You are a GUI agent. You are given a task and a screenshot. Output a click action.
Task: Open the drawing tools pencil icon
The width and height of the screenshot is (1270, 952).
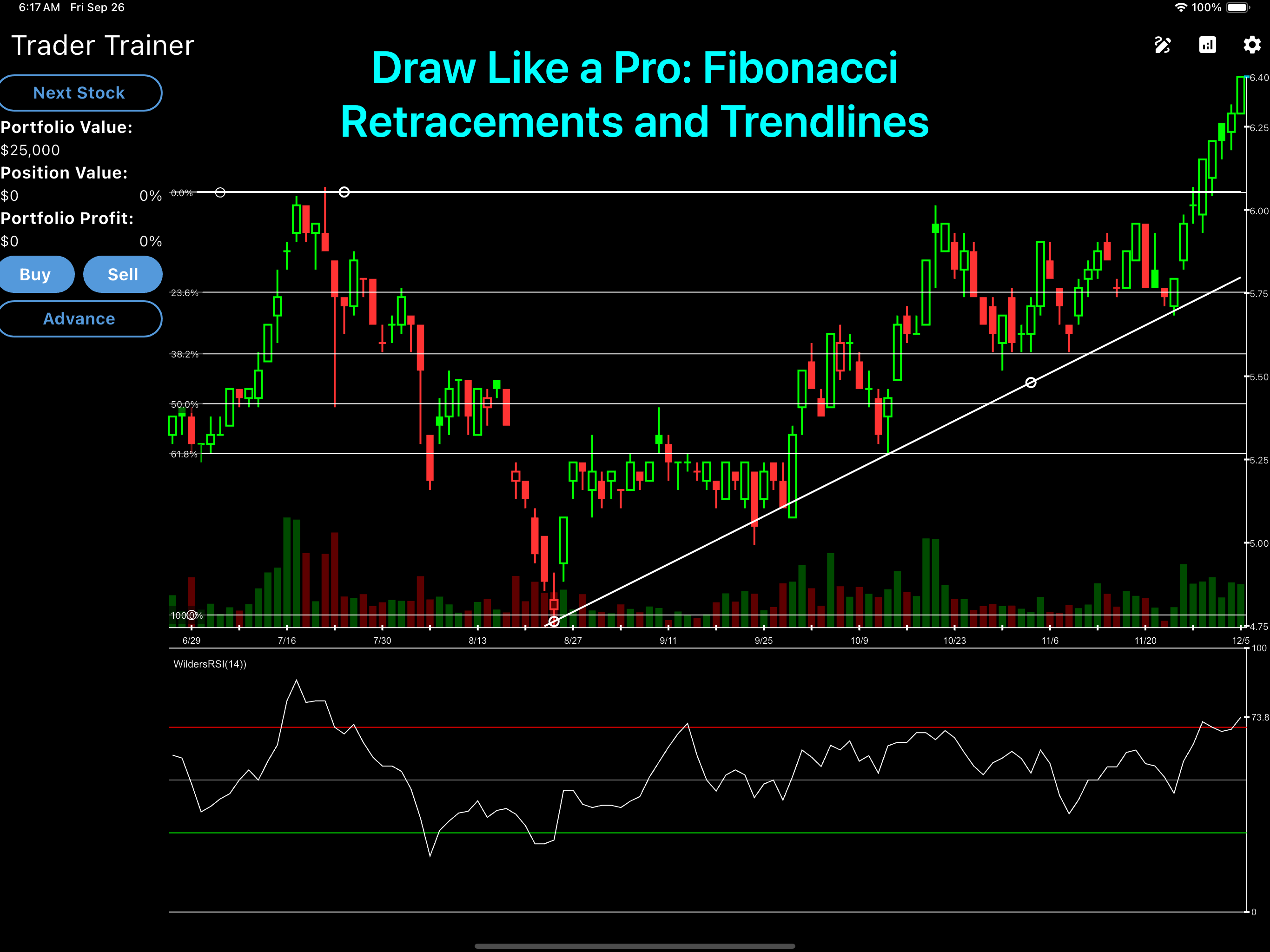pos(1163,45)
